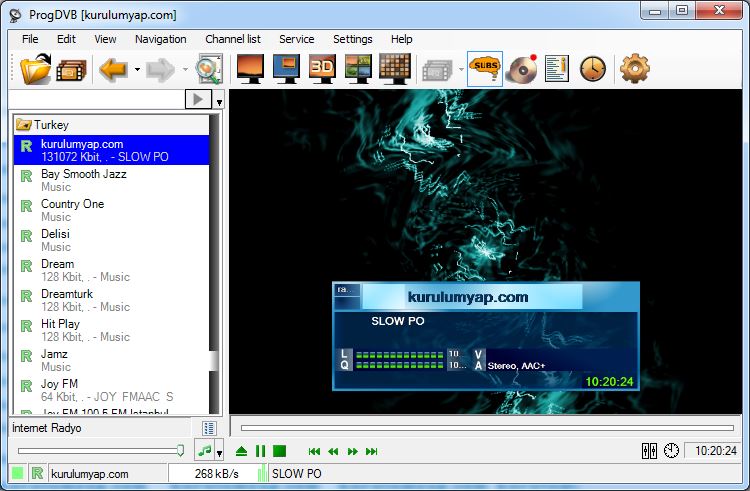Open the View menu

(x=105, y=39)
